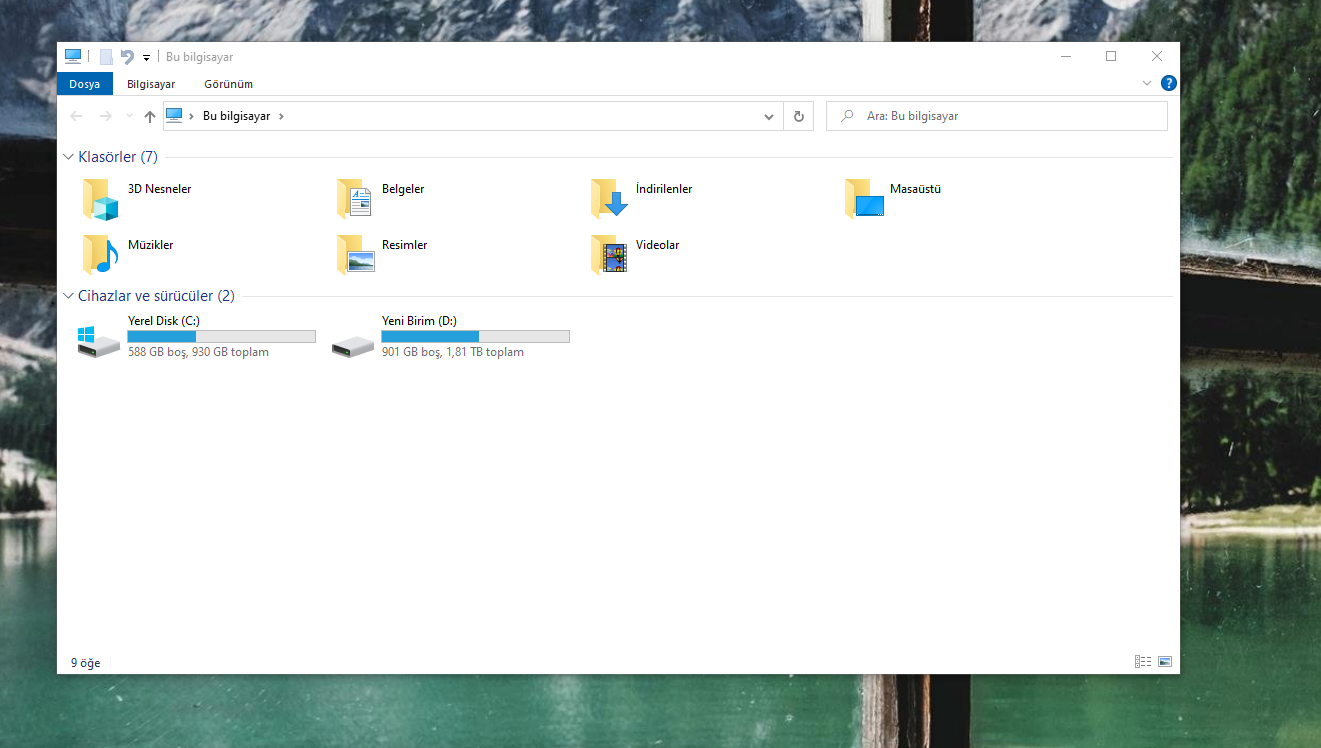This screenshot has height=748, width=1321.
Task: Go up one level with up arrow
Action: (150, 116)
